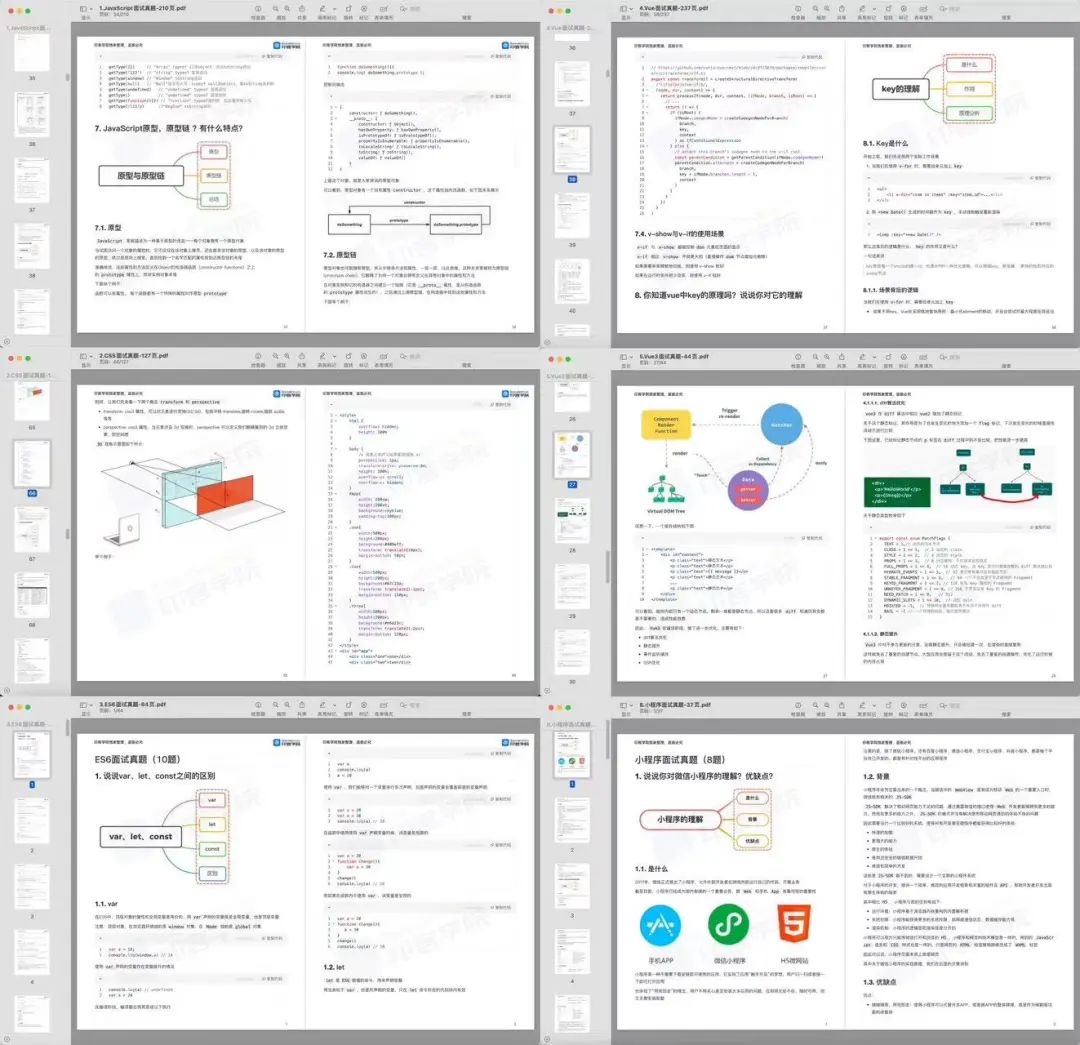Image resolution: width=1080 pixels, height=1045 pixels.
Task: Use the highlight pen in the 6.小程序 PDF window
Action: point(862,705)
